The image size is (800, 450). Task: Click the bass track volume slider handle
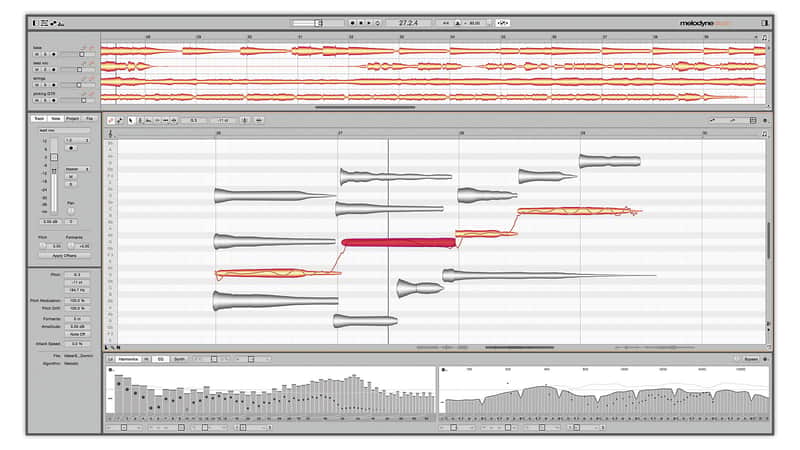coord(82,54)
